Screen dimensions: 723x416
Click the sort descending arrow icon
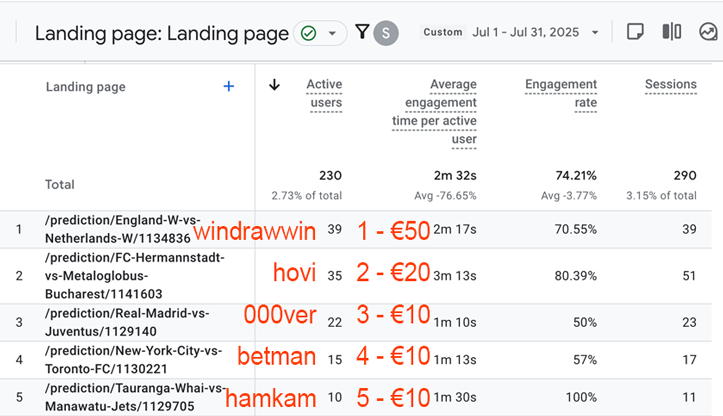[274, 85]
